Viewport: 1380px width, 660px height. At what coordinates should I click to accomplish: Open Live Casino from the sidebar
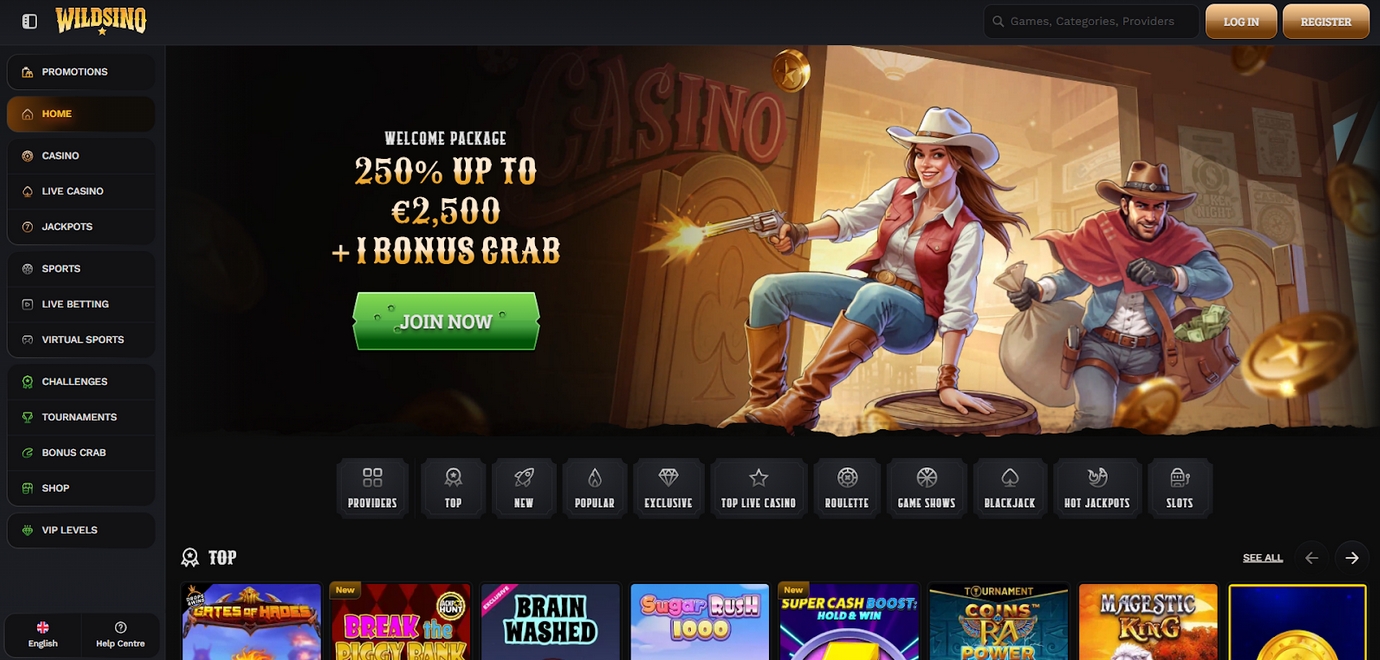(81, 191)
